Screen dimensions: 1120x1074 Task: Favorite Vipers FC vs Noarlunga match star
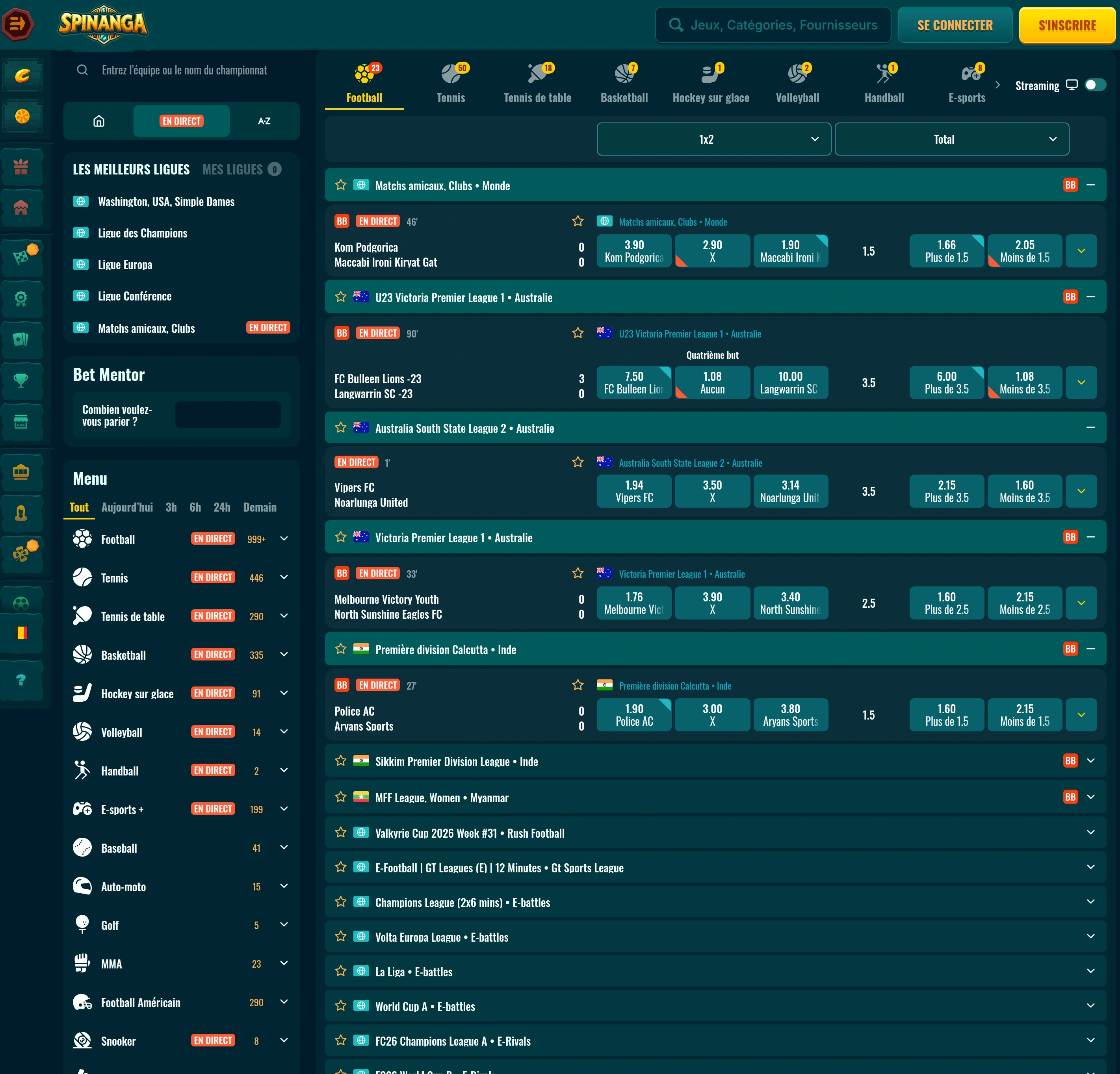(x=578, y=462)
